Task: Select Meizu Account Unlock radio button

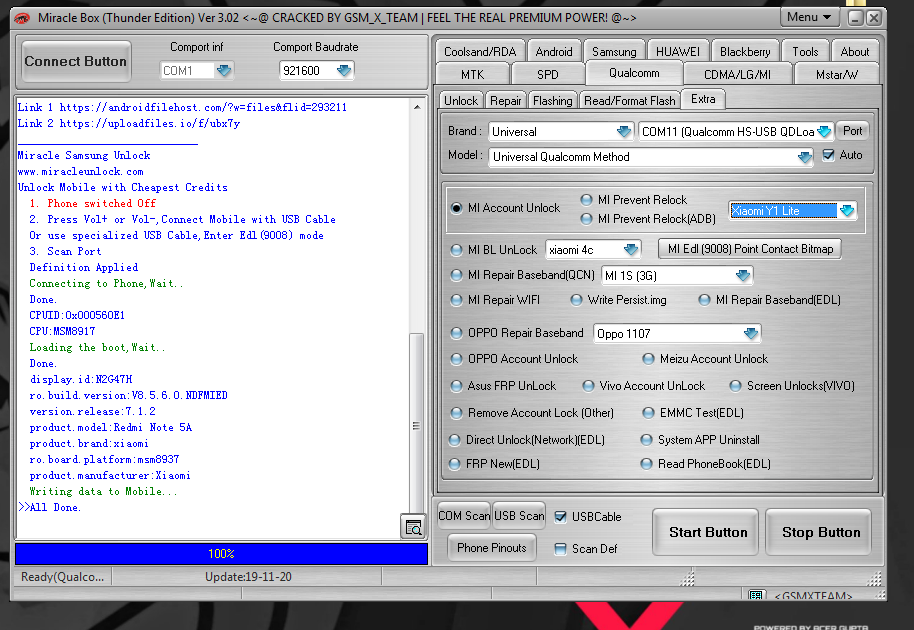Action: pyautogui.click(x=648, y=359)
